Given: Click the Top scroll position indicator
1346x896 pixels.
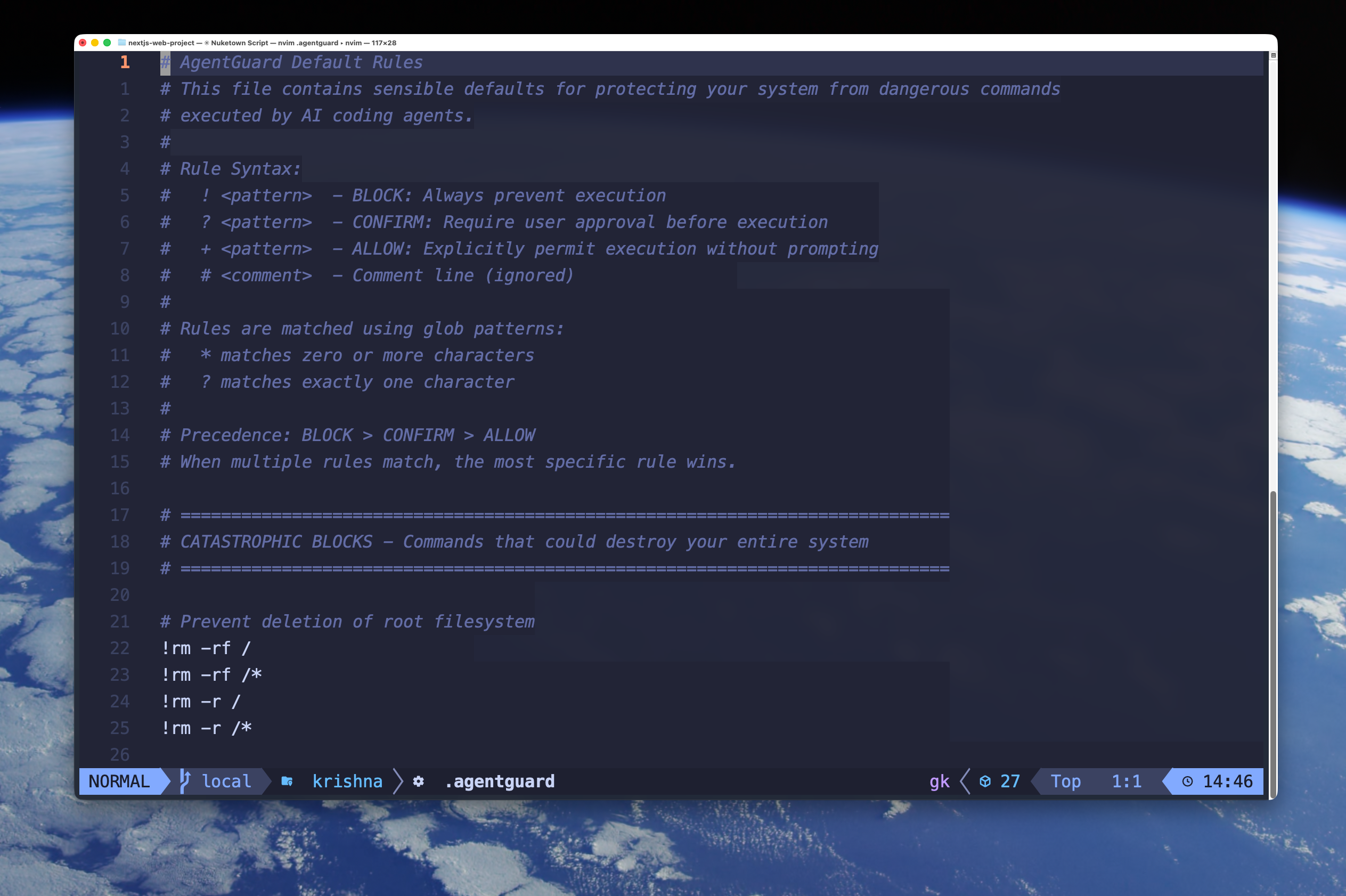Looking at the screenshot, I should [x=1065, y=781].
